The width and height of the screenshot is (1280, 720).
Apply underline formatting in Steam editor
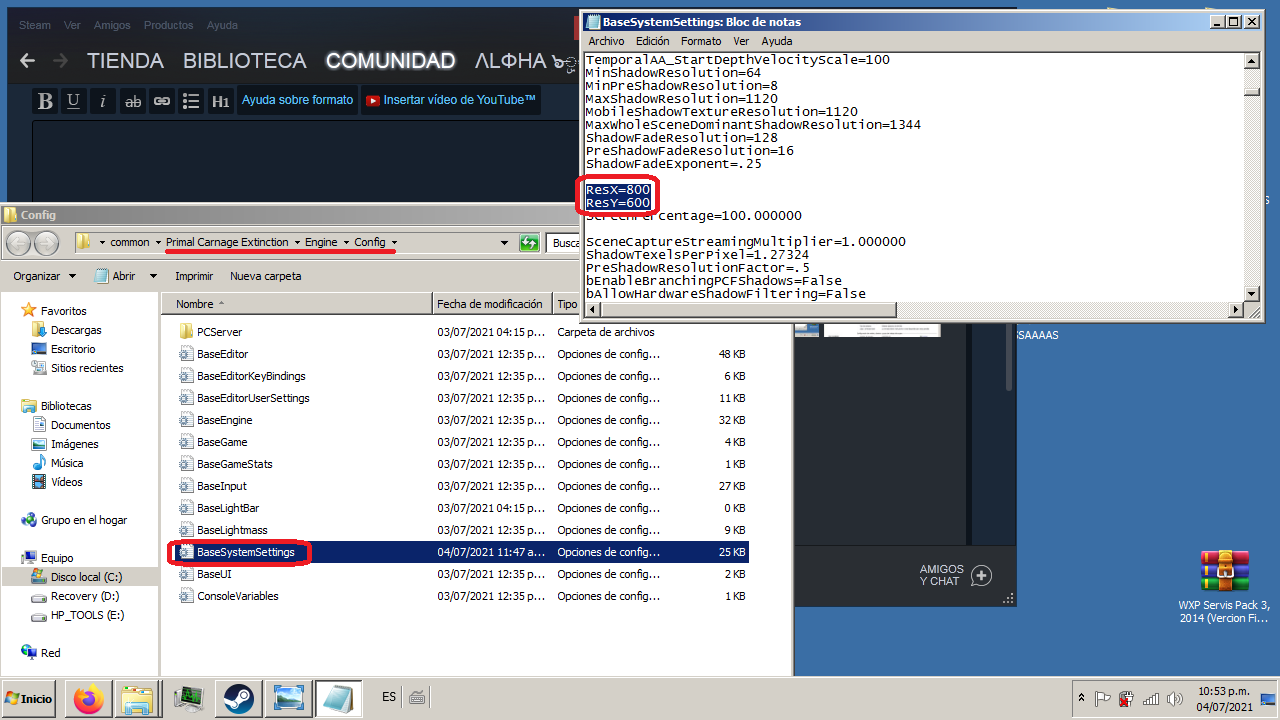(73, 101)
